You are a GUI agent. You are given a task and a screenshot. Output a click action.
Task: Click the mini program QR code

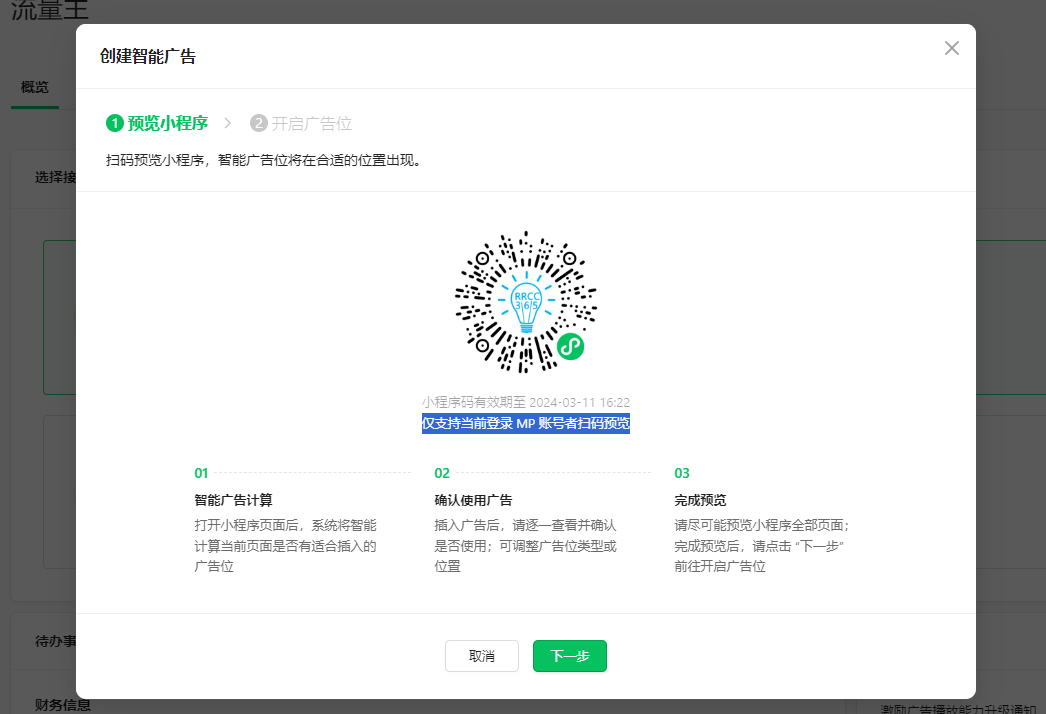click(x=526, y=302)
